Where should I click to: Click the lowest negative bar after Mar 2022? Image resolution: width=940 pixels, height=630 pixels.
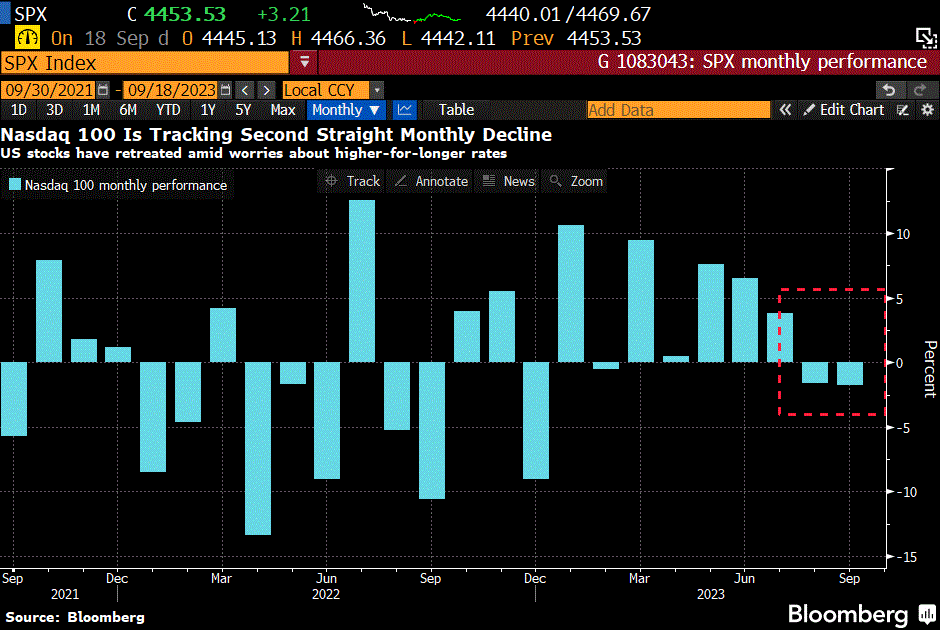click(258, 448)
